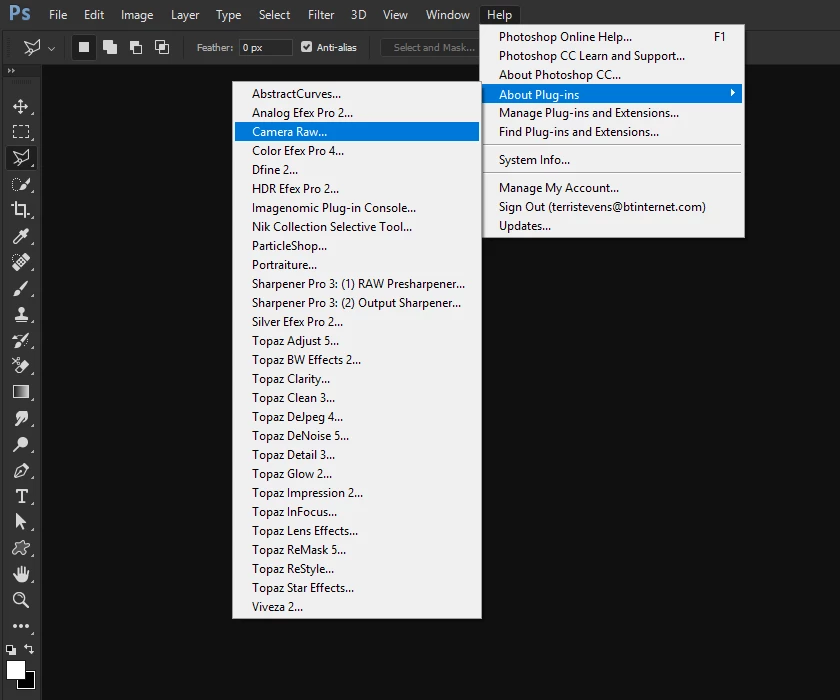
Task: Click the white foreground color swatch
Action: 16,669
